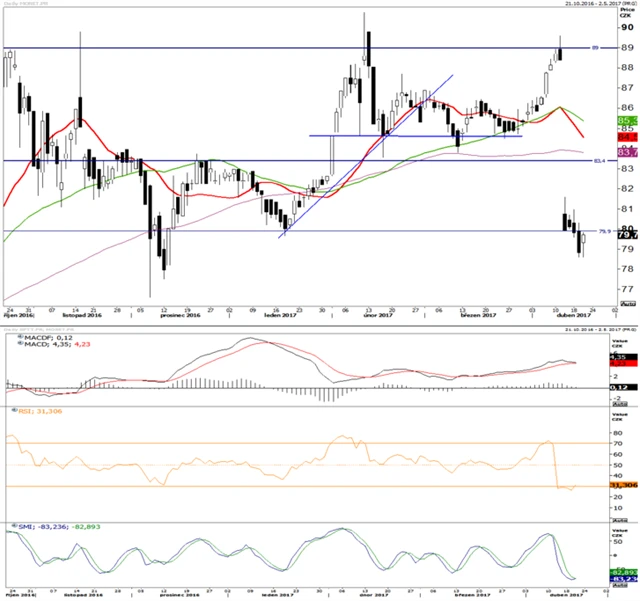Click the green 85.3 moving average price tag
Image resolution: width=640 pixels, height=601 pixels.
pyautogui.click(x=627, y=120)
